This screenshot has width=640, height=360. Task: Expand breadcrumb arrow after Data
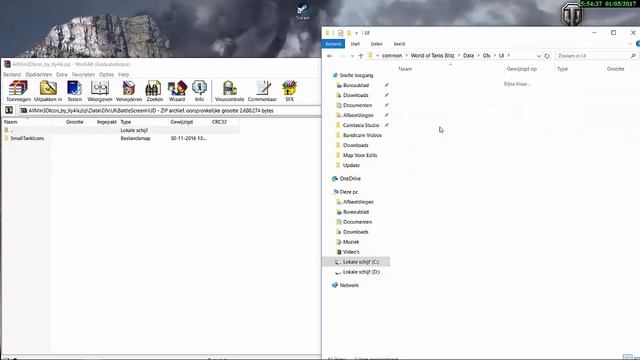pyautogui.click(x=478, y=56)
